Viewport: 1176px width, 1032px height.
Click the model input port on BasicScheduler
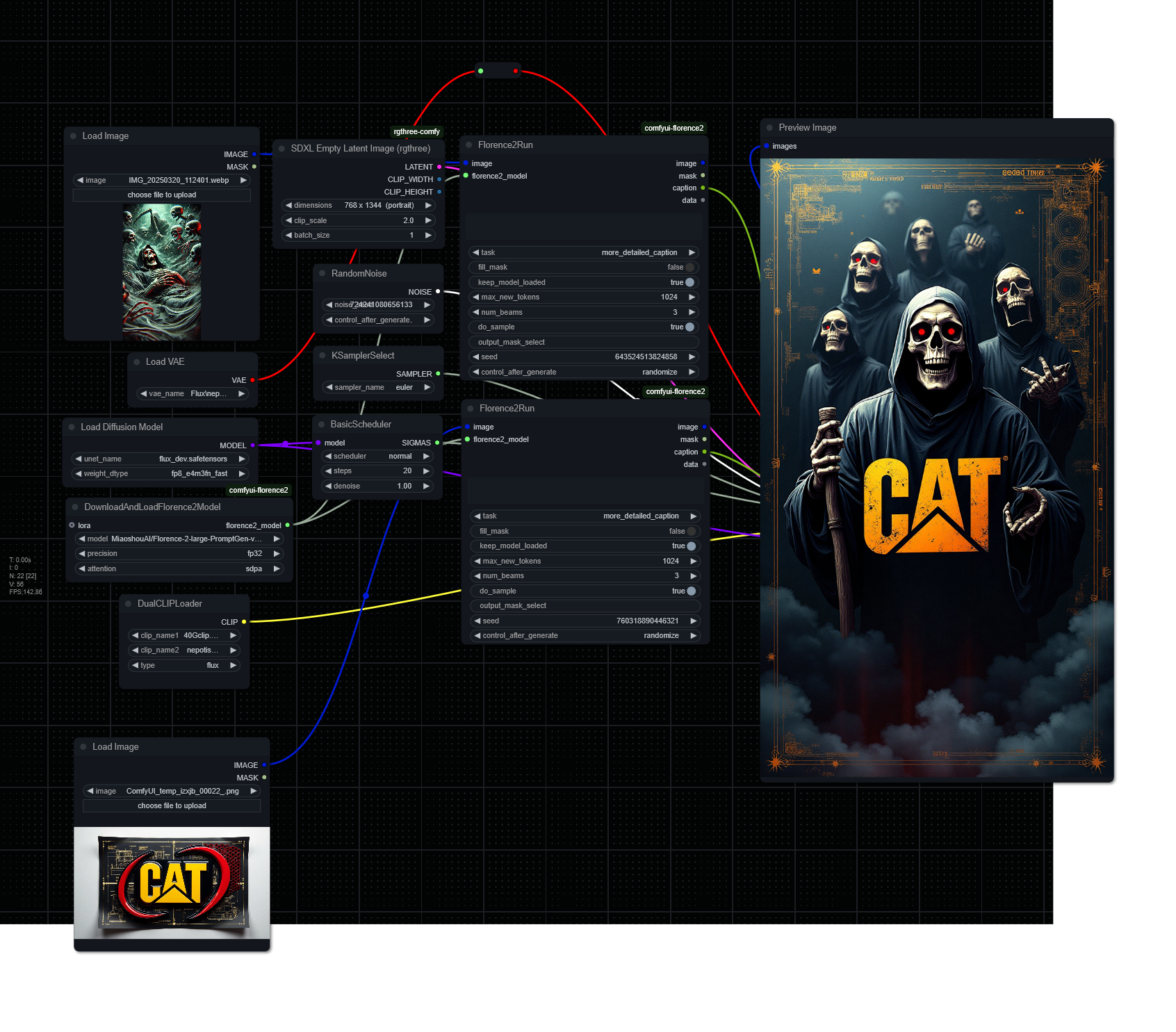pyautogui.click(x=318, y=443)
